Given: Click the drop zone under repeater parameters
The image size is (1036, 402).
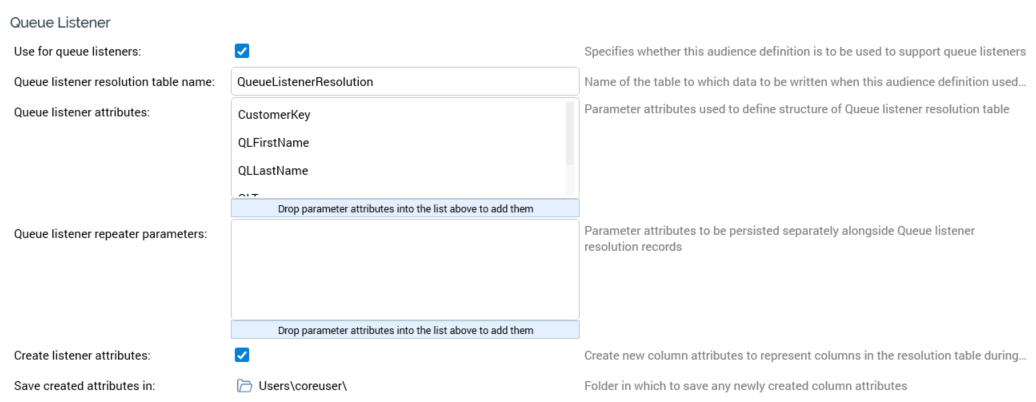Looking at the screenshot, I should (405, 330).
